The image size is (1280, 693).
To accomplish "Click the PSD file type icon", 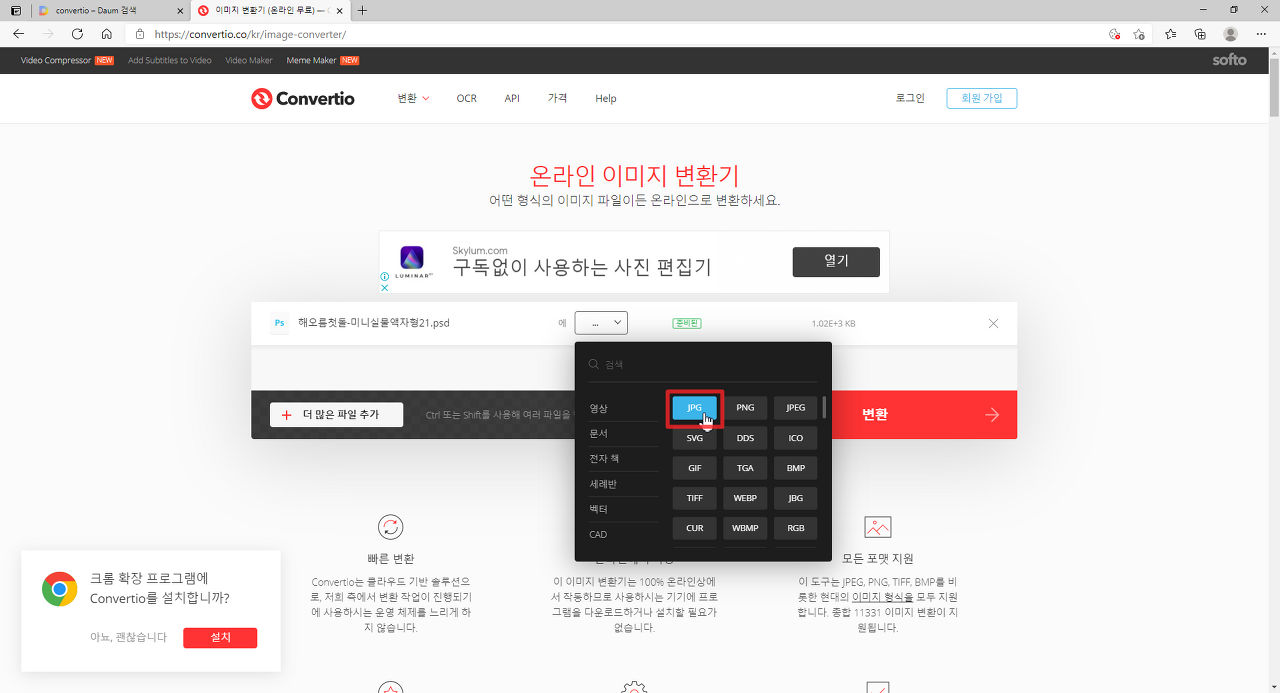I will (x=280, y=323).
